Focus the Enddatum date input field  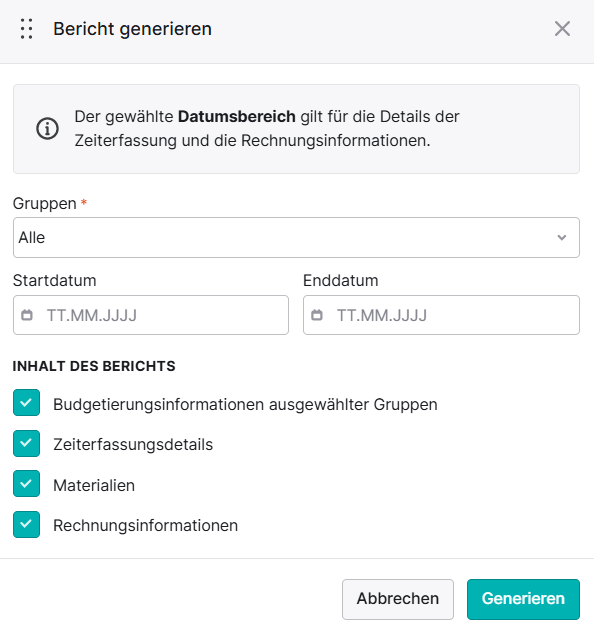pyautogui.click(x=441, y=315)
